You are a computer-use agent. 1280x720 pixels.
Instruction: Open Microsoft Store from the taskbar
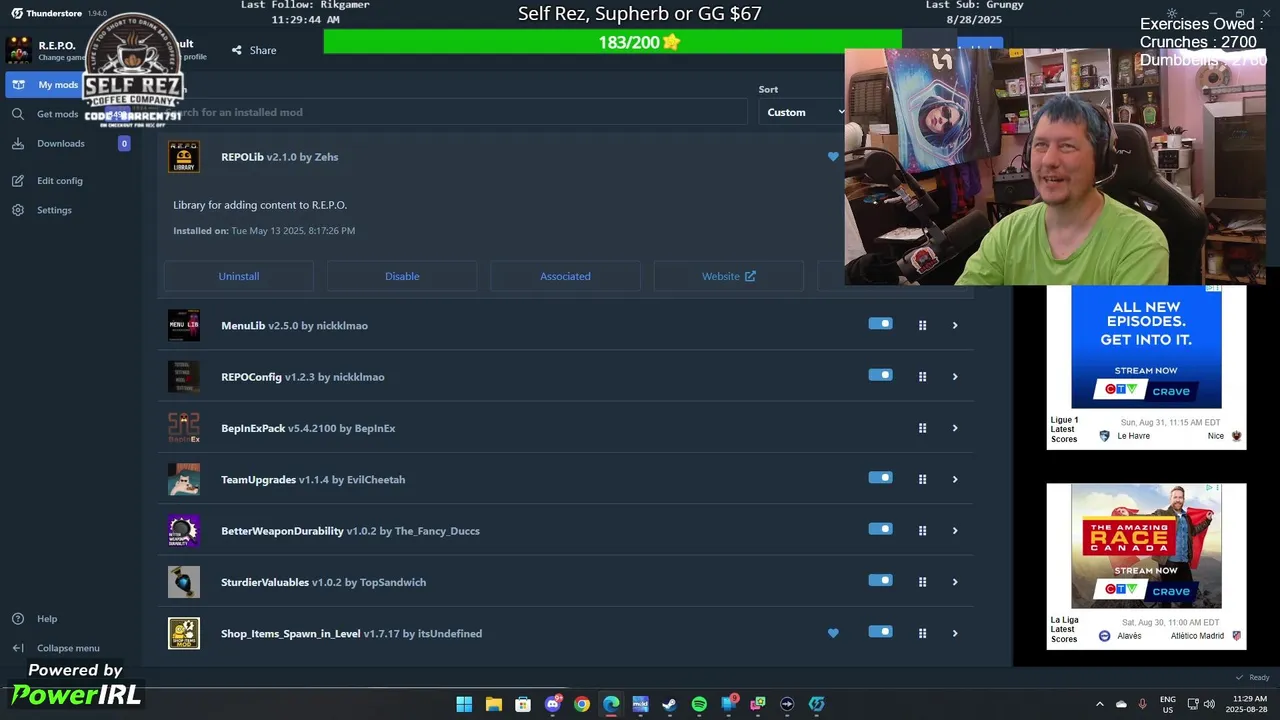523,704
